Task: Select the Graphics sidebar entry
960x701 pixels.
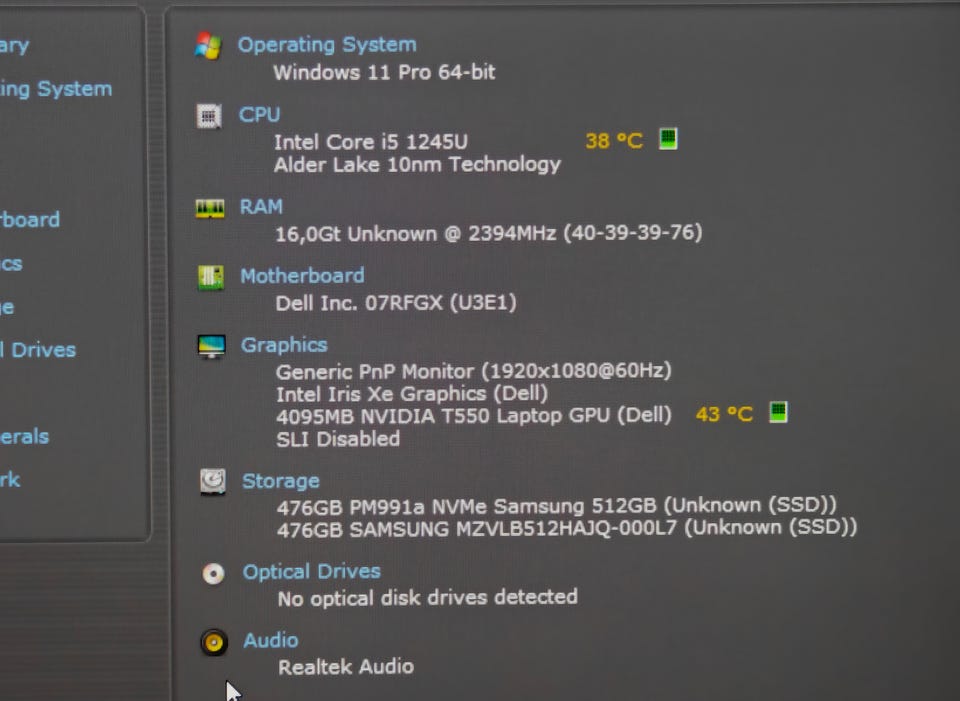Action: click(11, 264)
